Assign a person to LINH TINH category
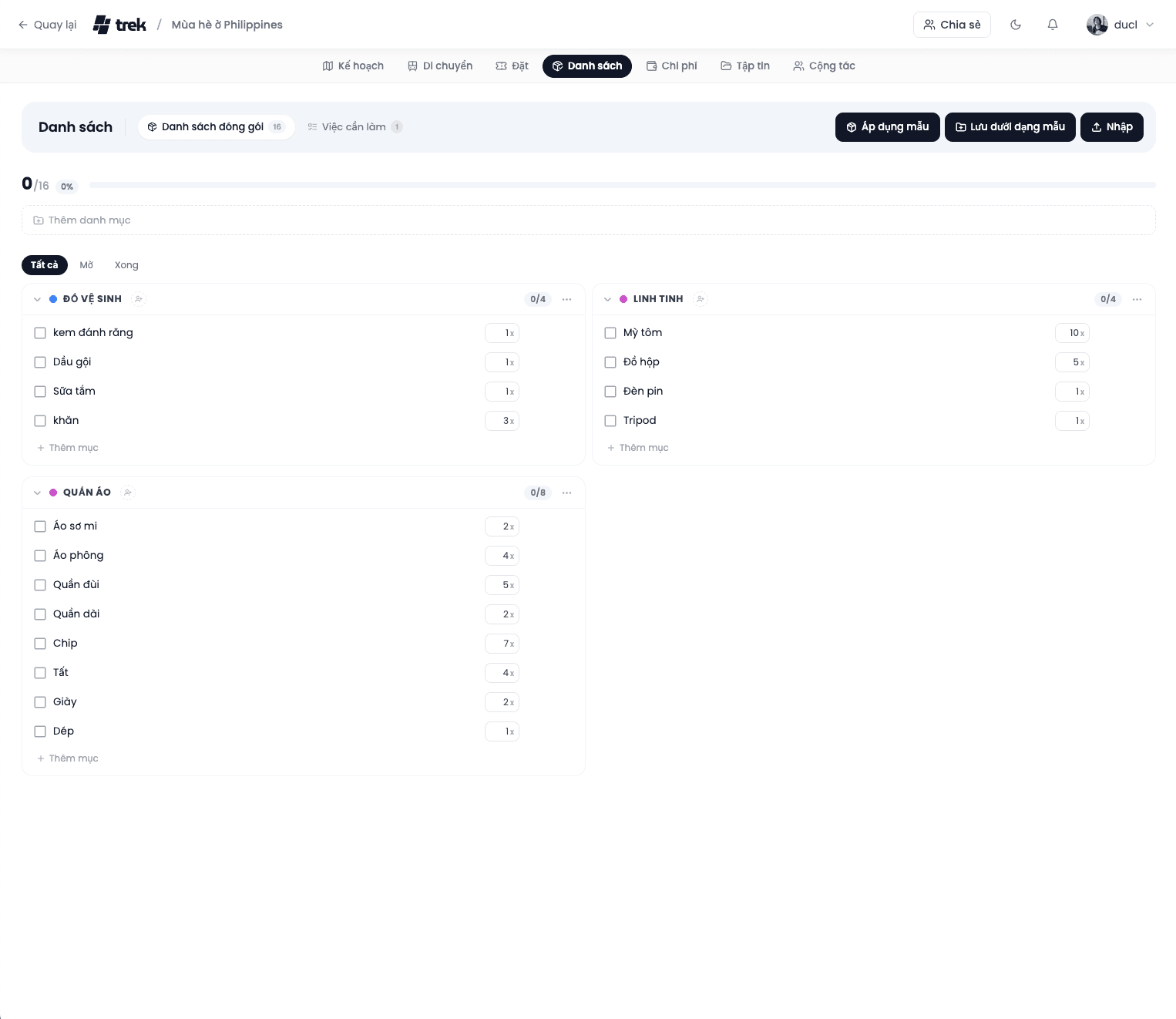 (700, 299)
